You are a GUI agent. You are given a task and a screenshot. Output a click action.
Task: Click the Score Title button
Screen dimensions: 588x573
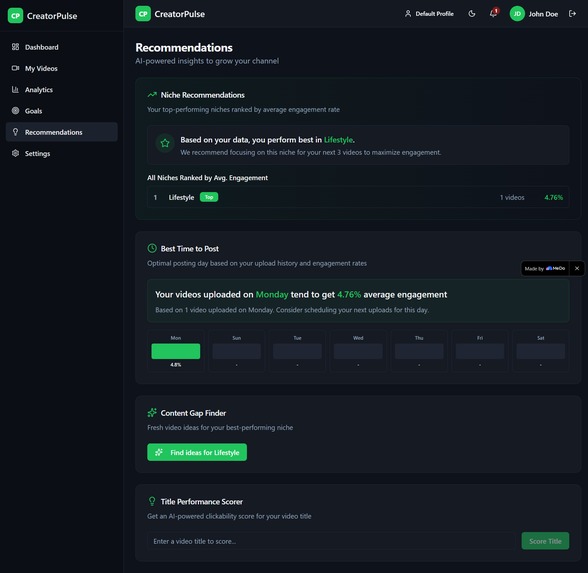click(545, 541)
